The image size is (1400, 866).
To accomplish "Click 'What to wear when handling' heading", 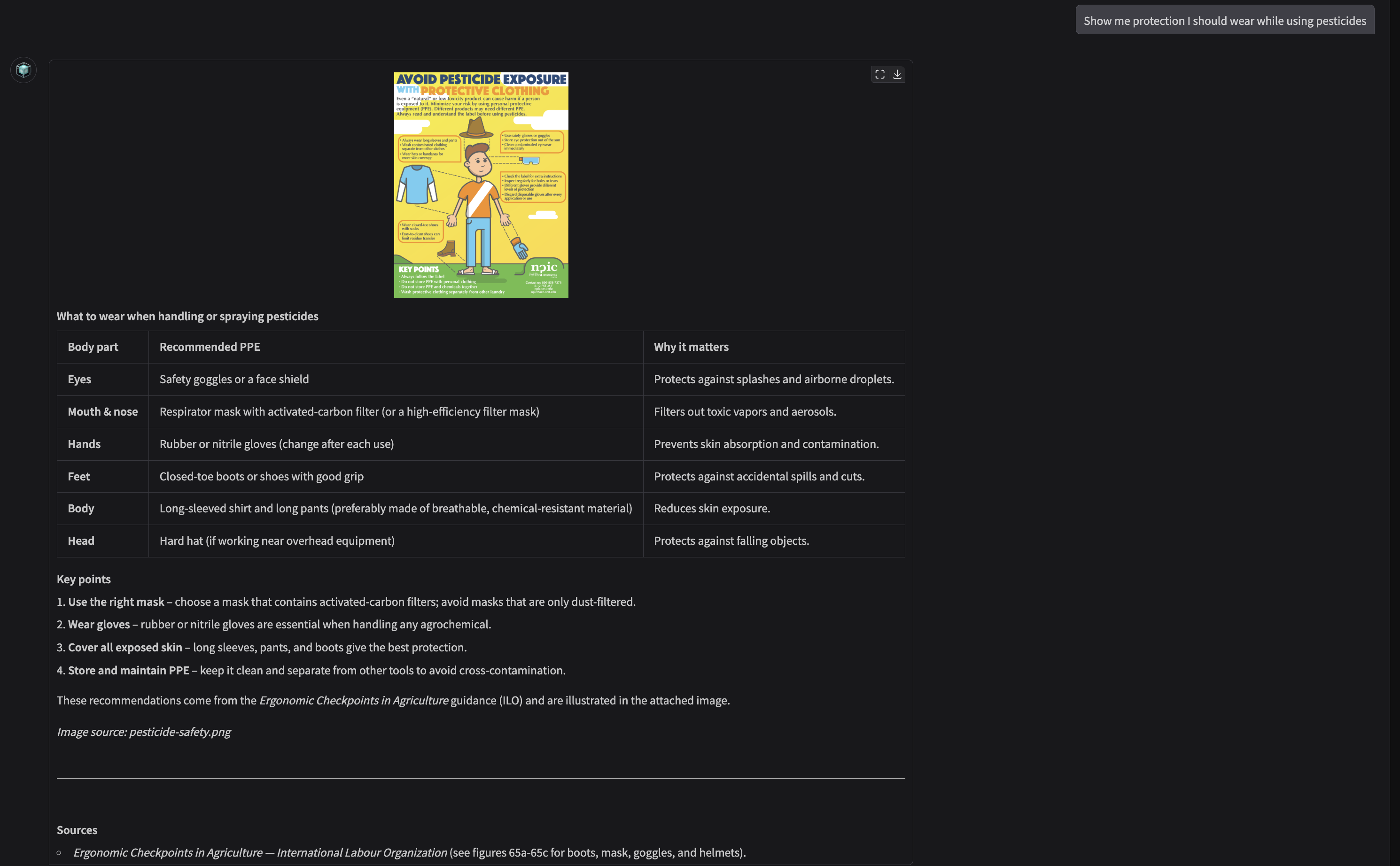I will tap(187, 316).
